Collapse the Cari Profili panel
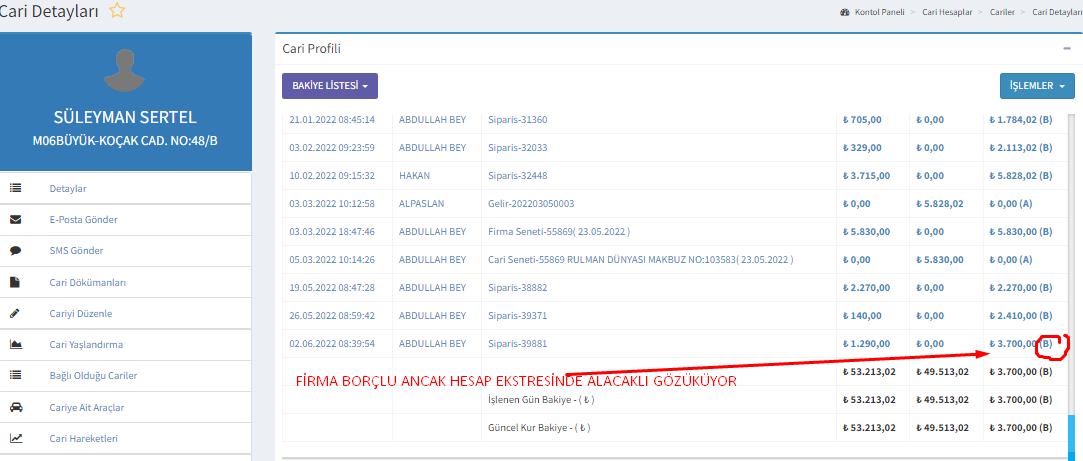Screen dimensions: 1083x461 pos(1067,48)
